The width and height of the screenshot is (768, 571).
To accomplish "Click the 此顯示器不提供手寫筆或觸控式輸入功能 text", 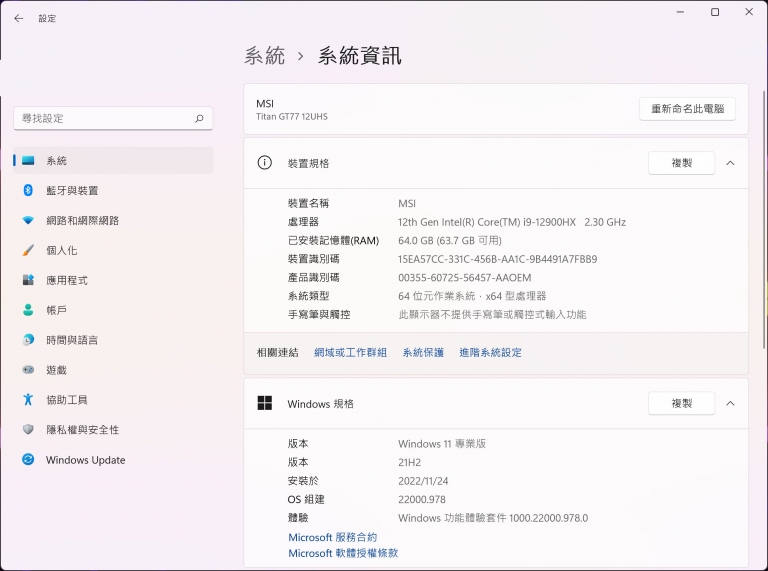I will [492, 314].
